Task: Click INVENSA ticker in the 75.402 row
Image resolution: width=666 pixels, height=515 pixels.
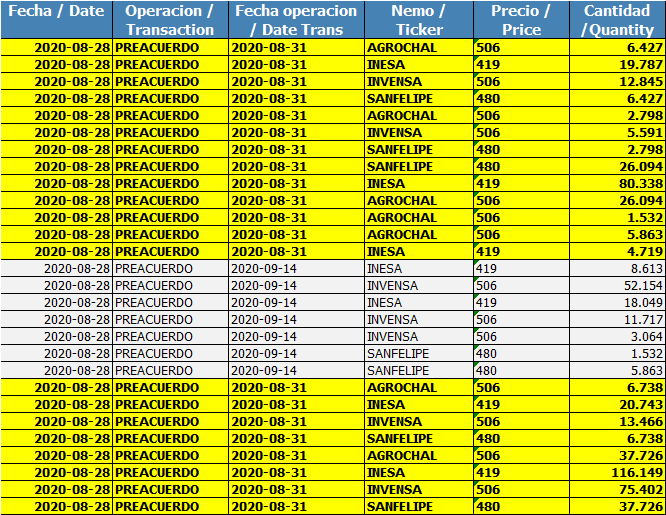Action: (419, 490)
